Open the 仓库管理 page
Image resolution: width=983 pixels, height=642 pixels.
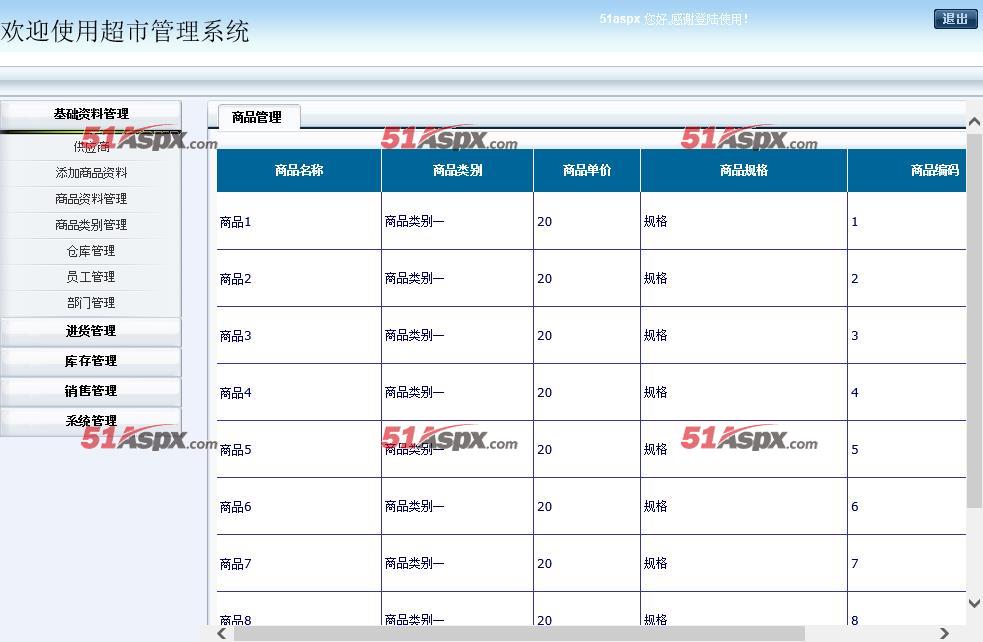click(90, 250)
